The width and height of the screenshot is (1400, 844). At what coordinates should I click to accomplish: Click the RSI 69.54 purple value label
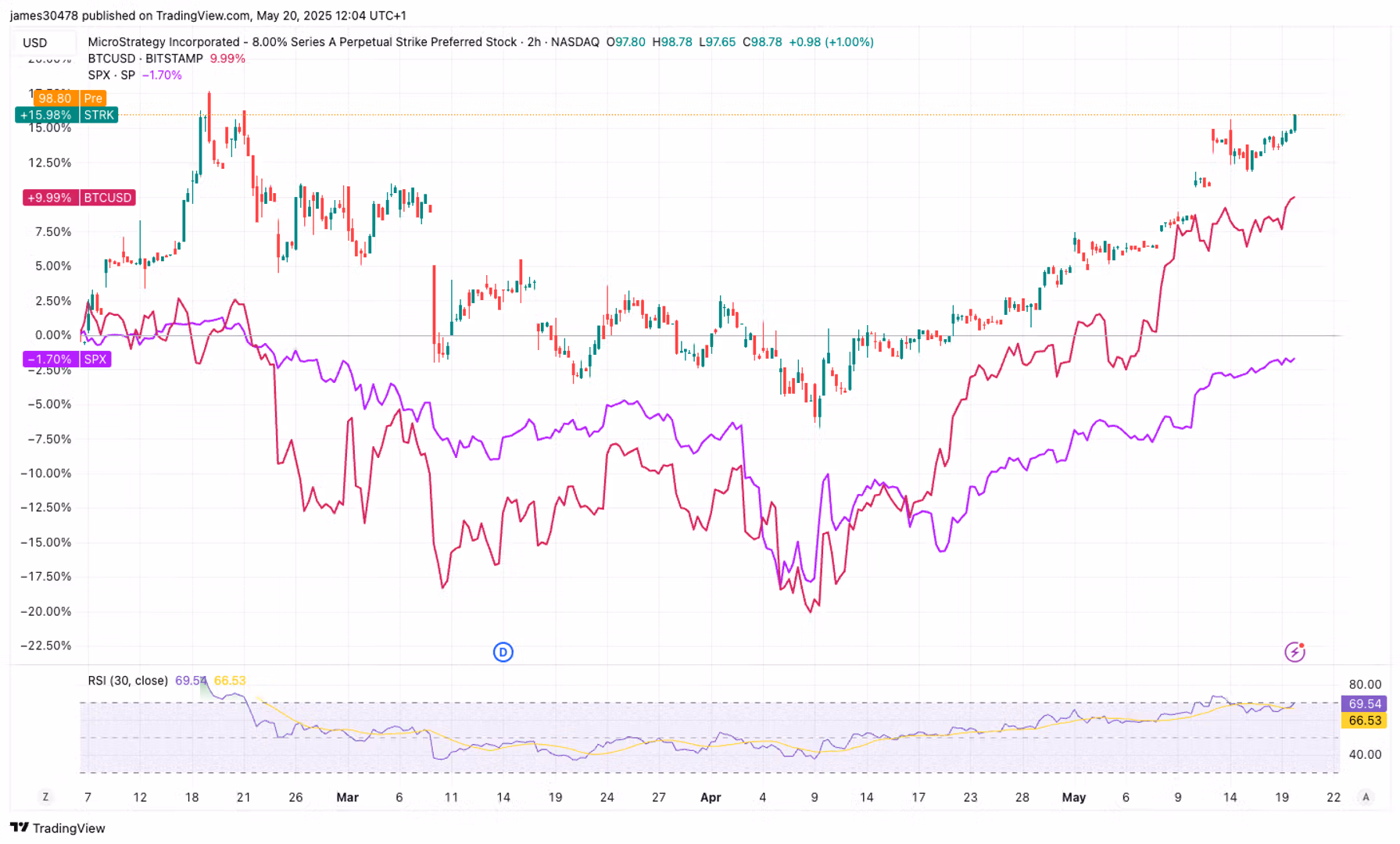(1364, 704)
